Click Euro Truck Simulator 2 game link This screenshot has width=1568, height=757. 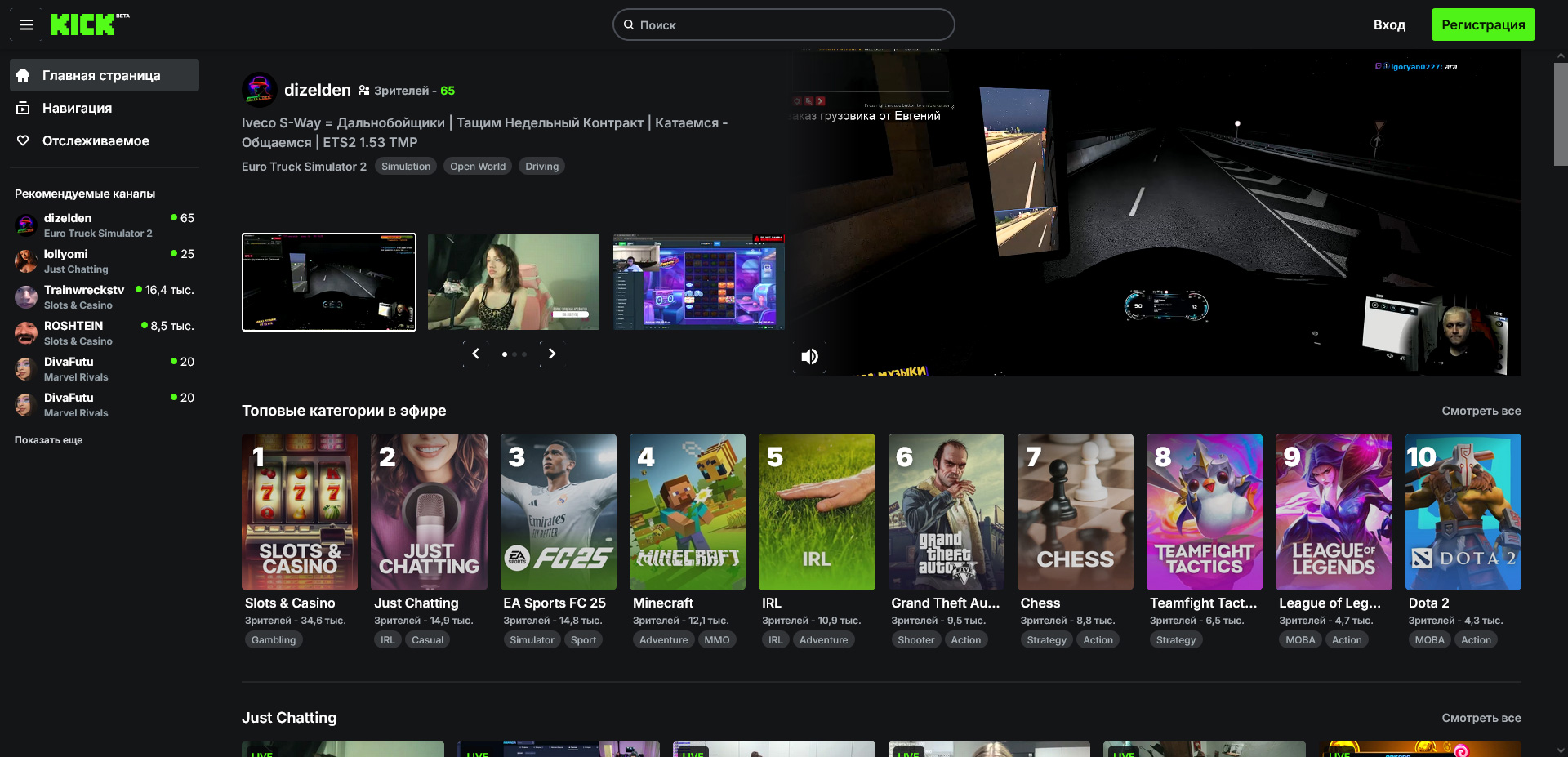coord(304,167)
